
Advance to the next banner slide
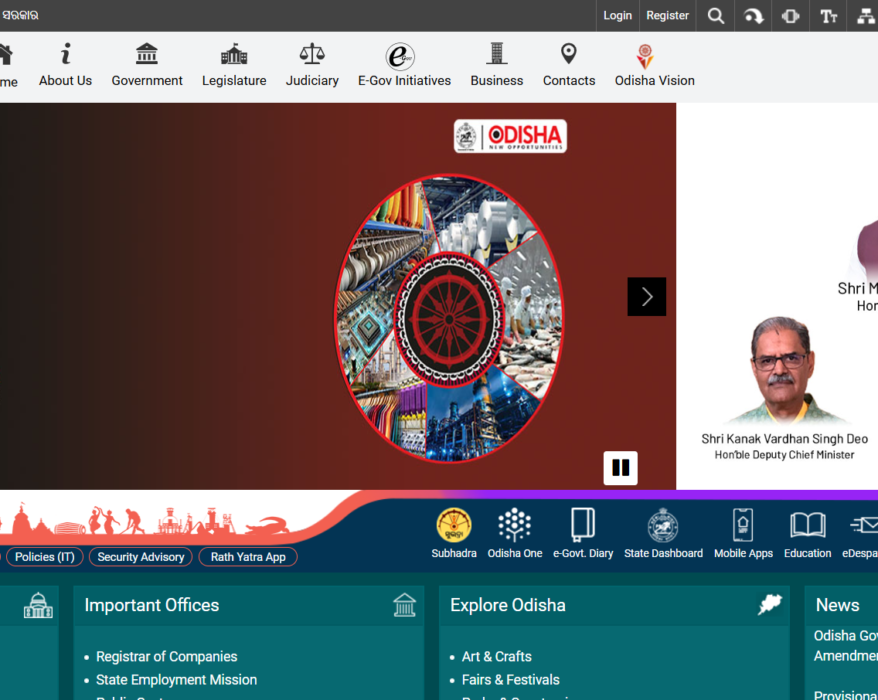pos(646,297)
